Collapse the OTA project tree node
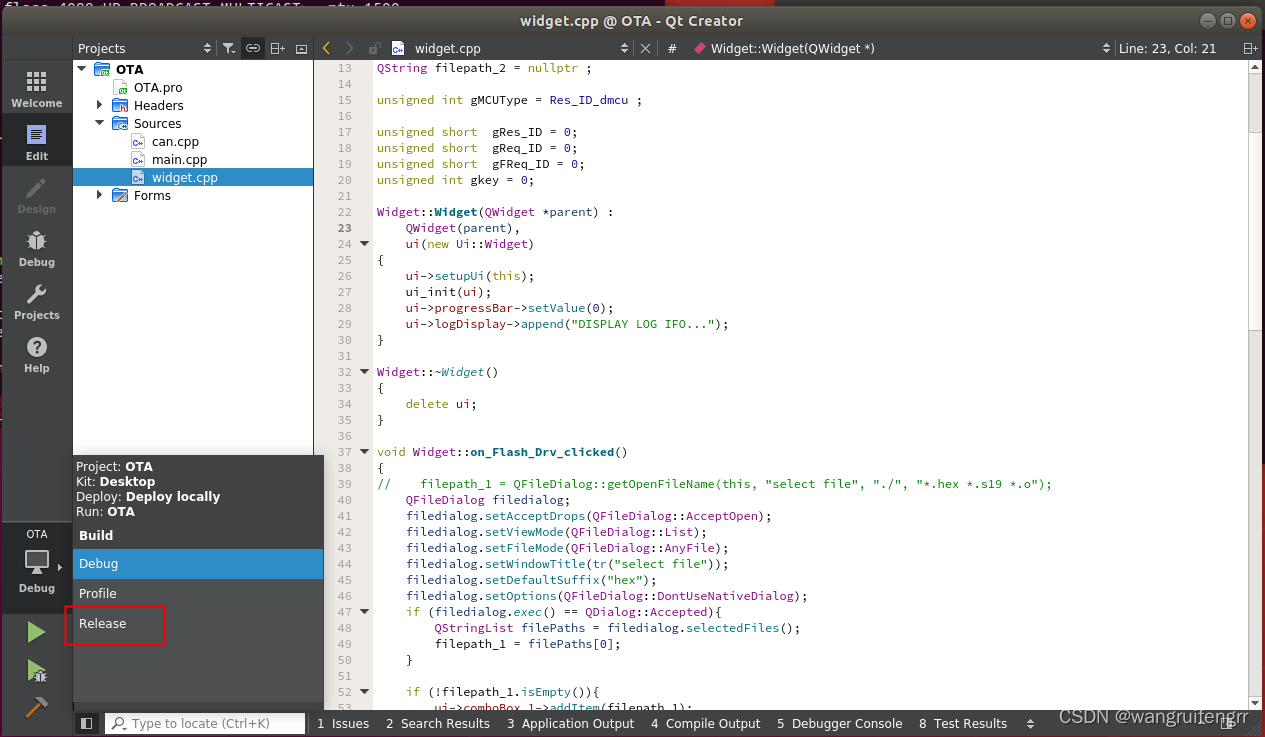The image size is (1265, 737). point(82,69)
